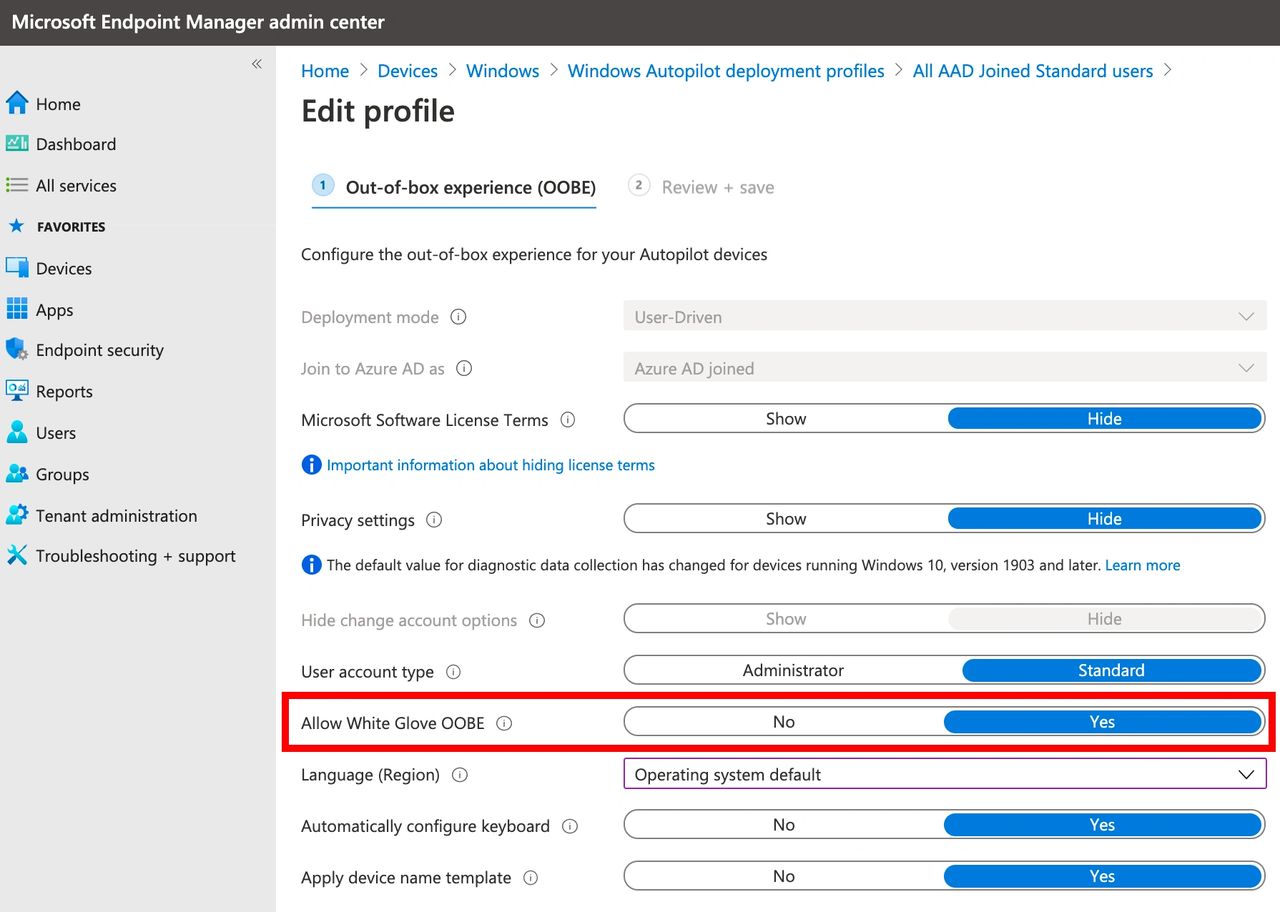This screenshot has height=912, width=1280.
Task: Click info icon next to Allow White Glove OOBE
Action: [x=504, y=723]
